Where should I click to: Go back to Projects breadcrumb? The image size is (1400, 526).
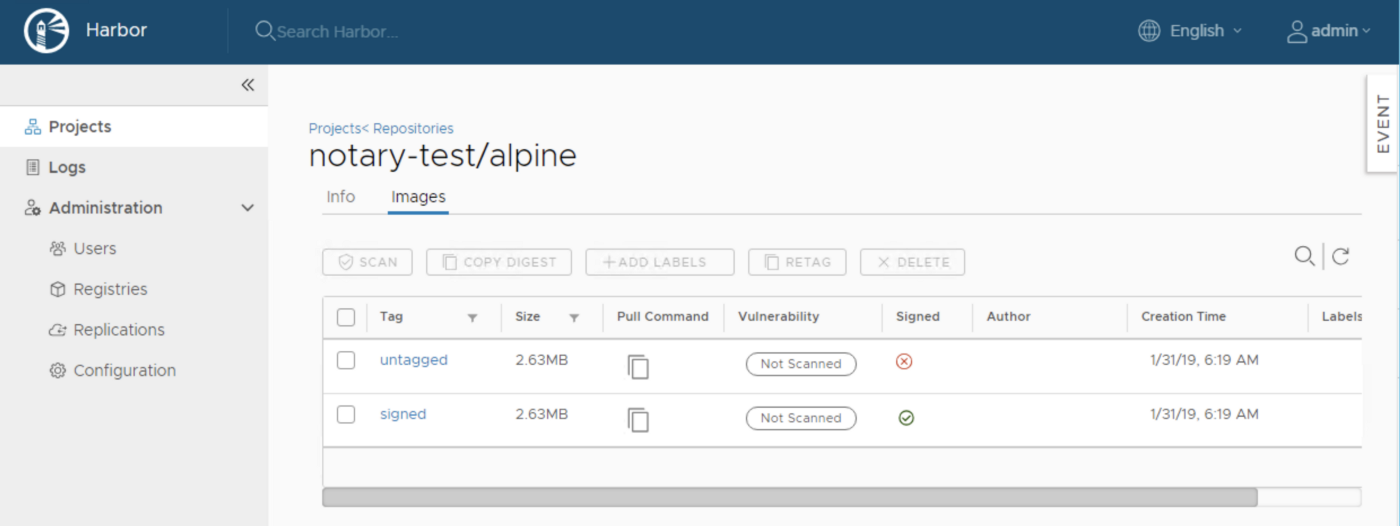click(x=334, y=128)
